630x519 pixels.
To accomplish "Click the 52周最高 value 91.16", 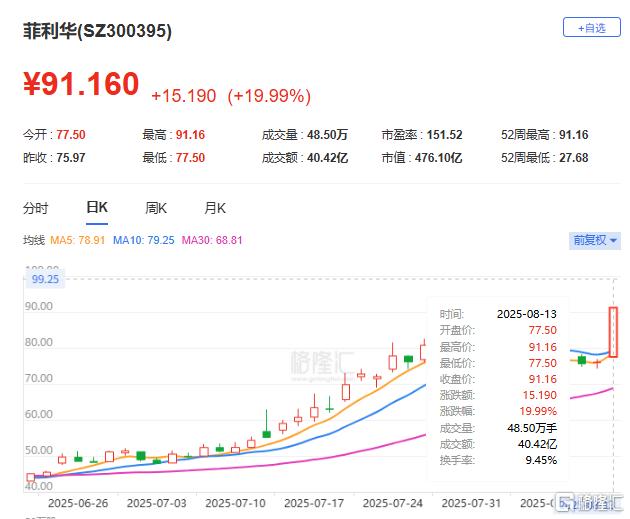I will click(x=573, y=135).
